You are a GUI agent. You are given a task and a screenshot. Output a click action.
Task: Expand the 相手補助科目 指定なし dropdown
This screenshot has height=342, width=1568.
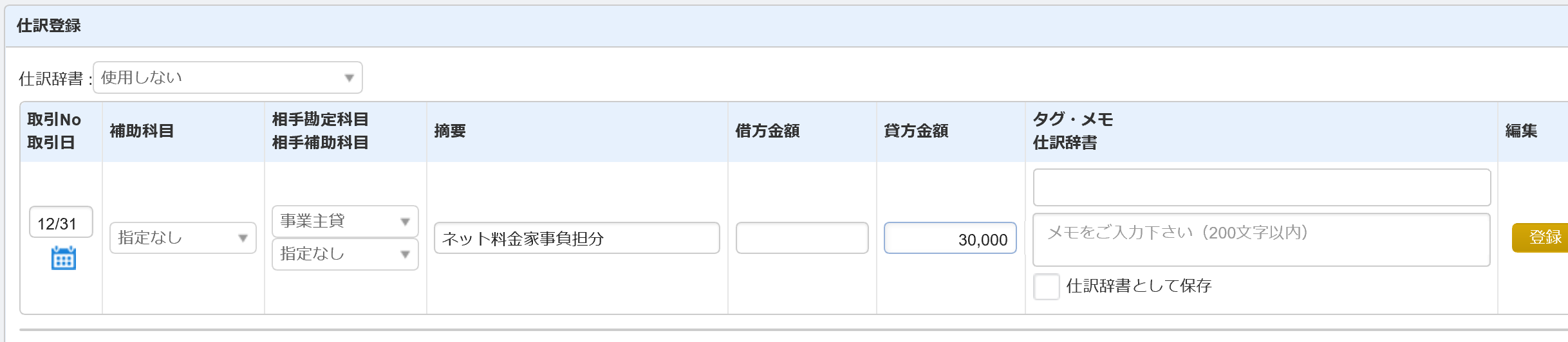345,254
